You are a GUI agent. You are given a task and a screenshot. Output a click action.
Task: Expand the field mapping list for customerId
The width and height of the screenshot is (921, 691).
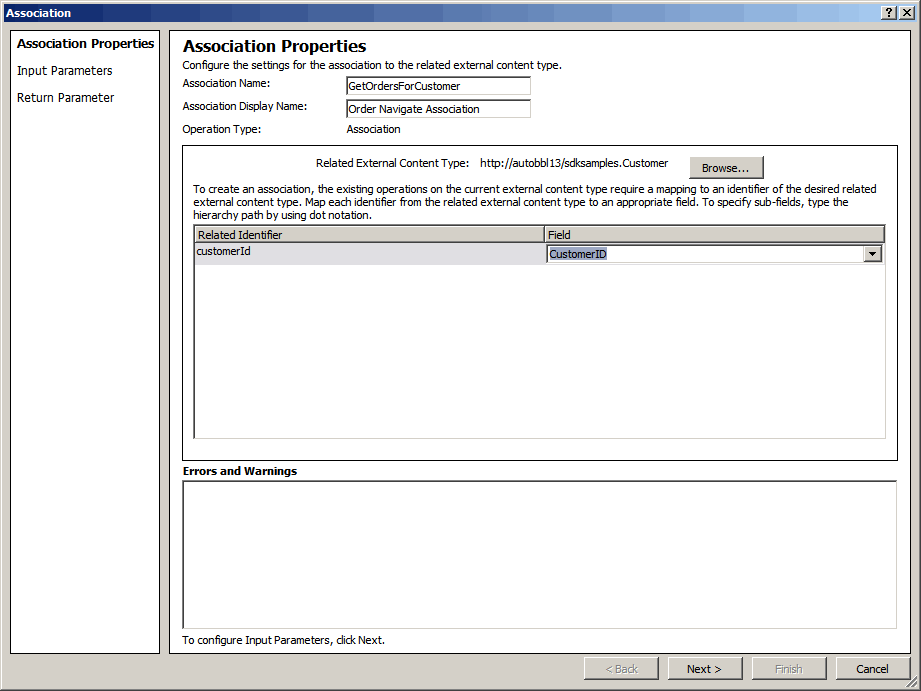872,253
